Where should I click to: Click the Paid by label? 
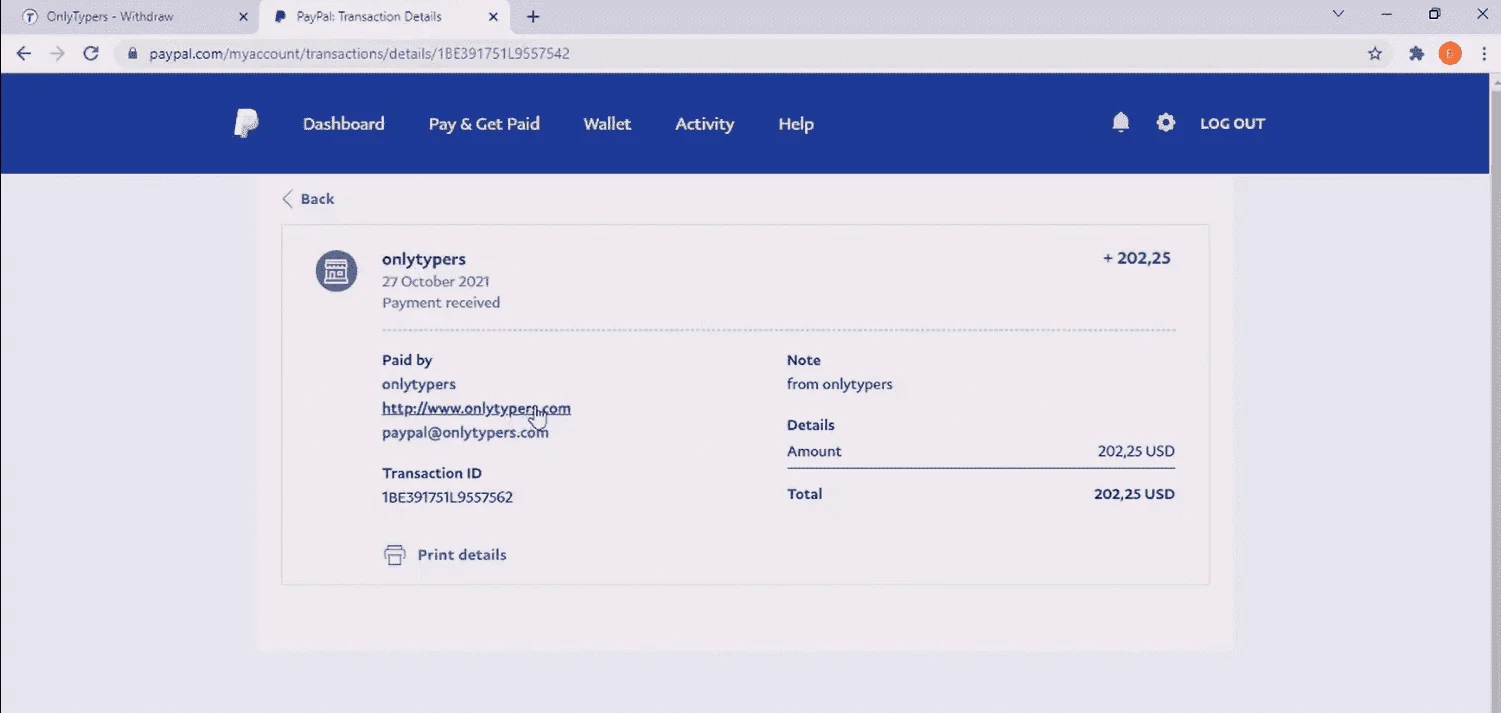coord(407,360)
